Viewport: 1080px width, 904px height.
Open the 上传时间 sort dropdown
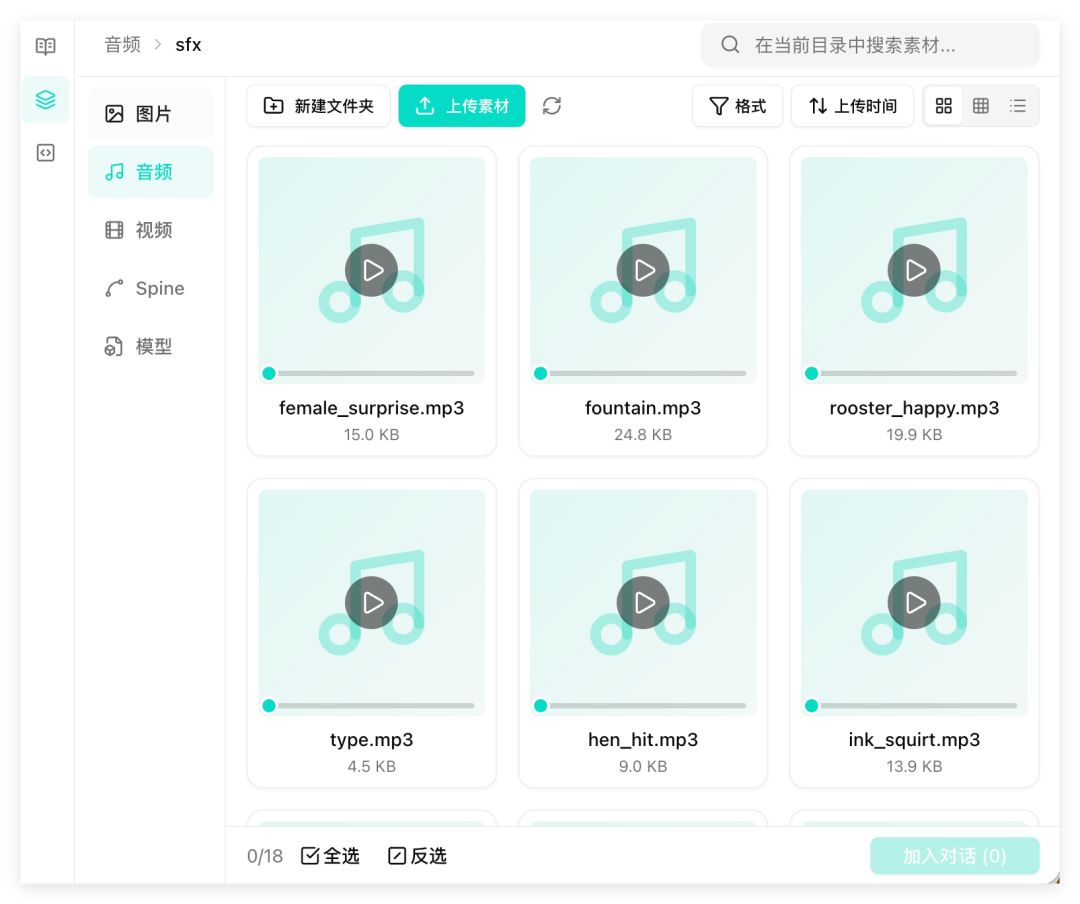pos(852,105)
